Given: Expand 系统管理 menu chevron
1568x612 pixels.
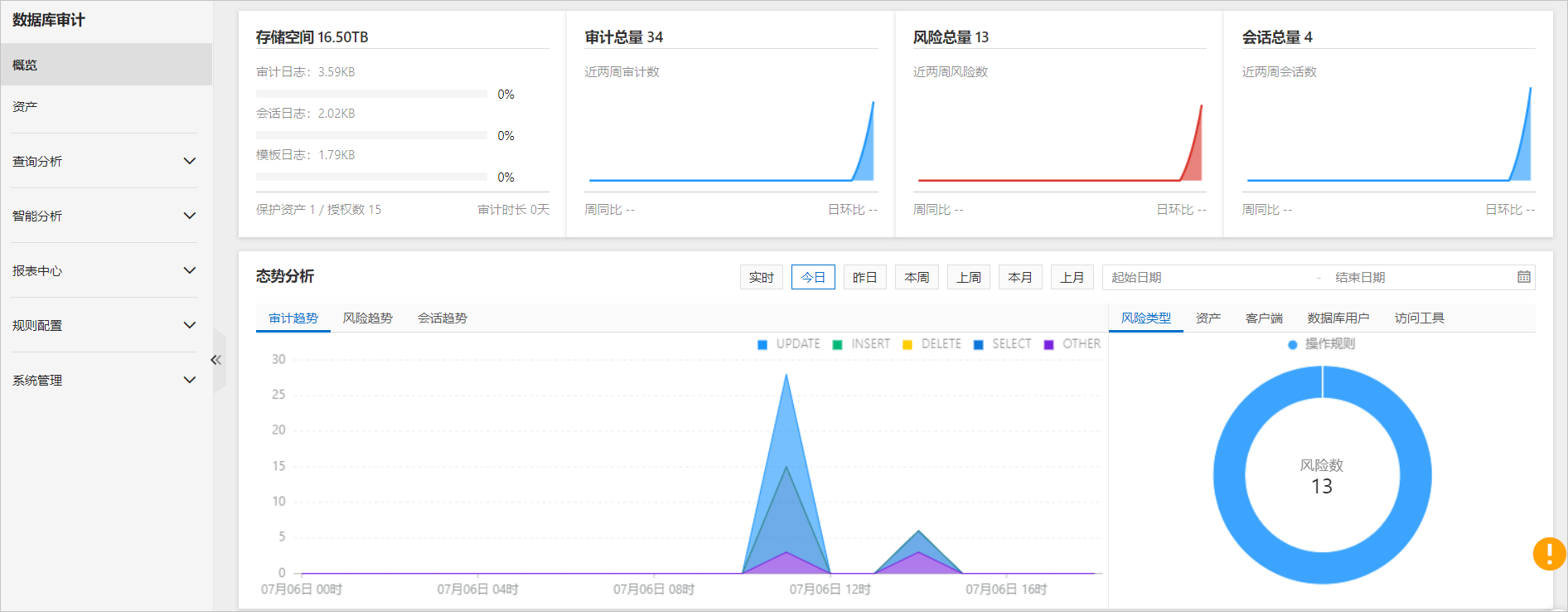Looking at the screenshot, I should click(189, 380).
